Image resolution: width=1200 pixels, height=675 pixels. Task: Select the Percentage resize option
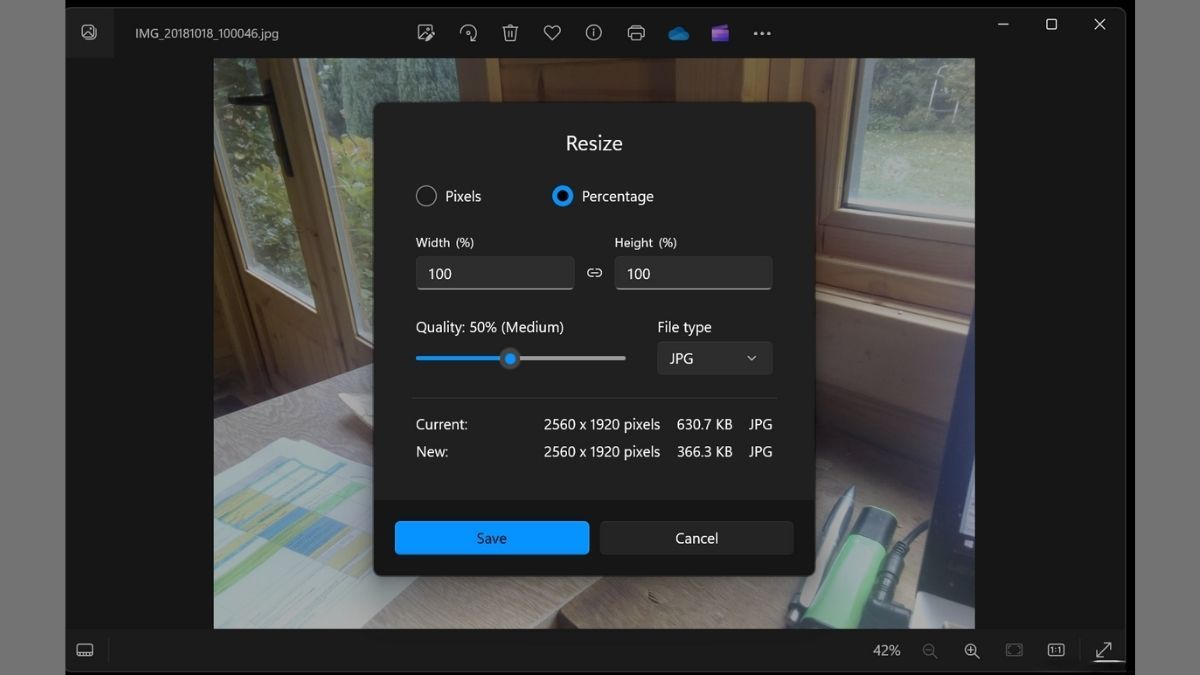[x=562, y=196]
